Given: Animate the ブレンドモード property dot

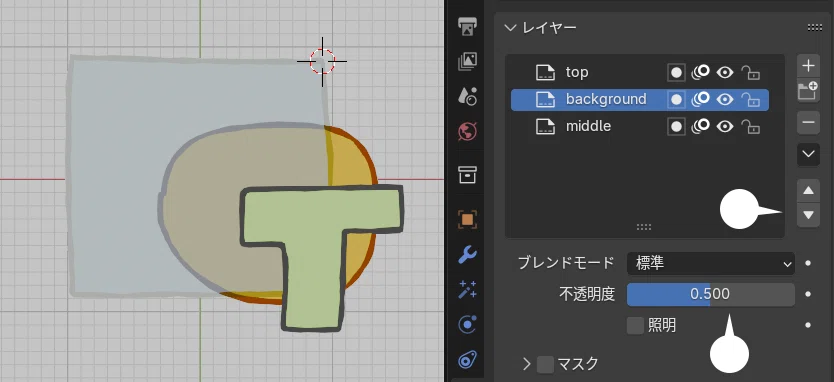Looking at the screenshot, I should (x=808, y=263).
